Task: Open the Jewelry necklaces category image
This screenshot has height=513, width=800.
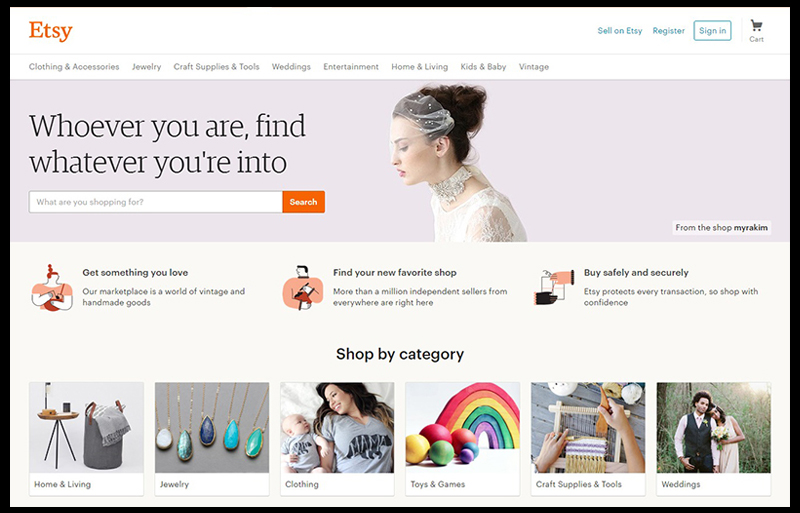Action: pos(212,427)
